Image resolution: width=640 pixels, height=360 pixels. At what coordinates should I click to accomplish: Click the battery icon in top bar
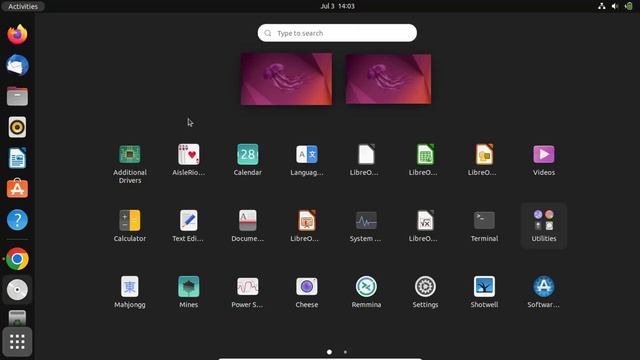(x=629, y=6)
